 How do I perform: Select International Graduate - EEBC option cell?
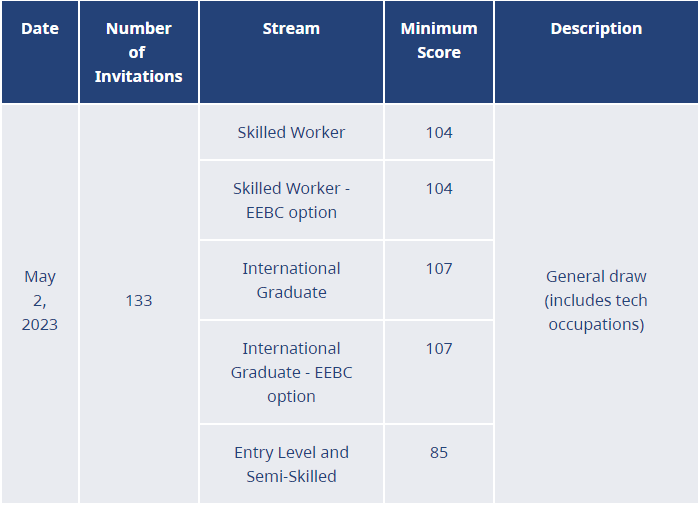(291, 372)
